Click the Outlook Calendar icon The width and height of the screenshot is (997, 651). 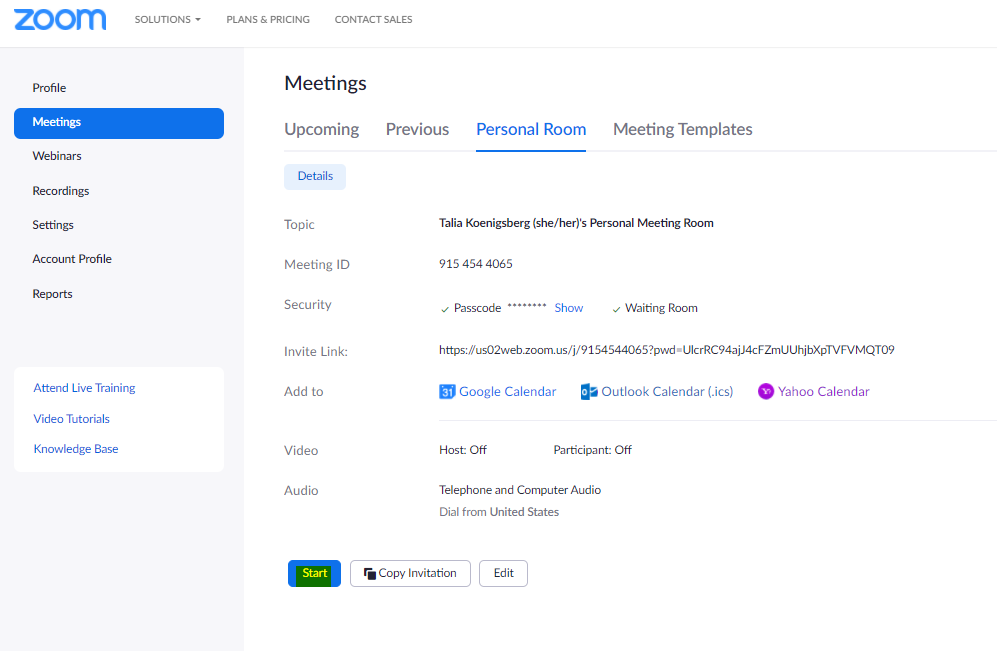[x=589, y=392]
